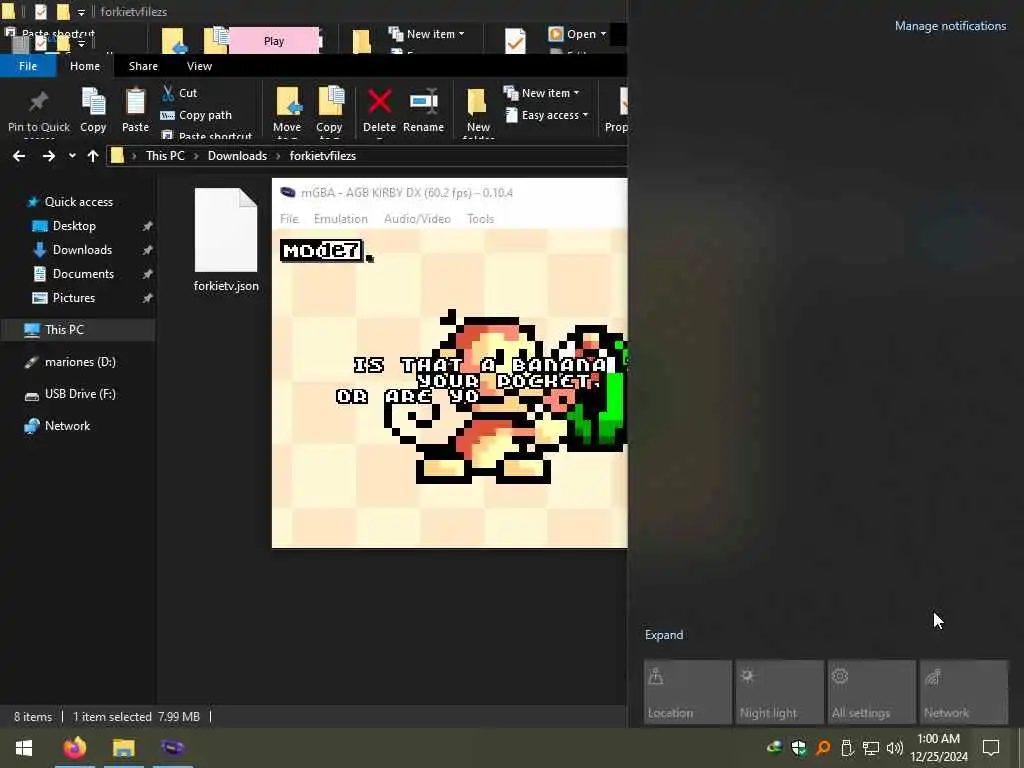
Task: Create a New folder
Action: coord(478,112)
